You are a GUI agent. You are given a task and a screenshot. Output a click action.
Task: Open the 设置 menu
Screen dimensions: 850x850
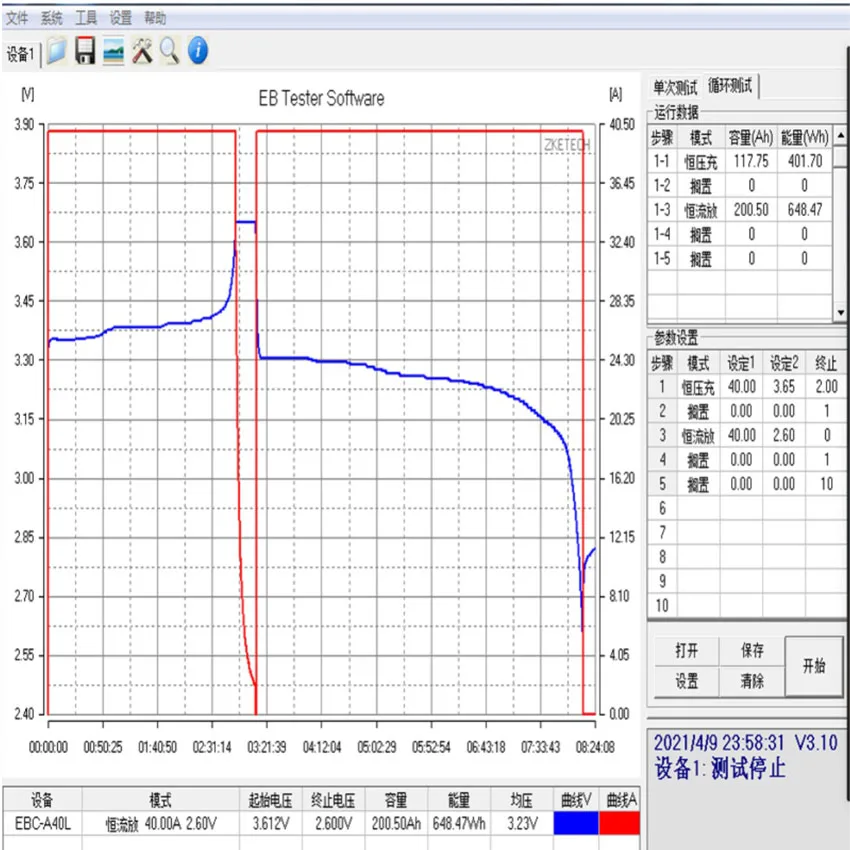(x=120, y=18)
